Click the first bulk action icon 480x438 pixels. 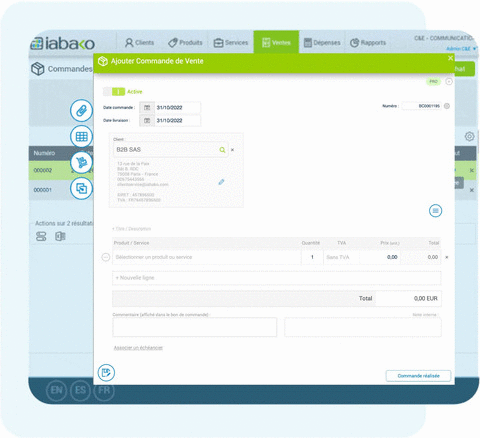tap(41, 237)
